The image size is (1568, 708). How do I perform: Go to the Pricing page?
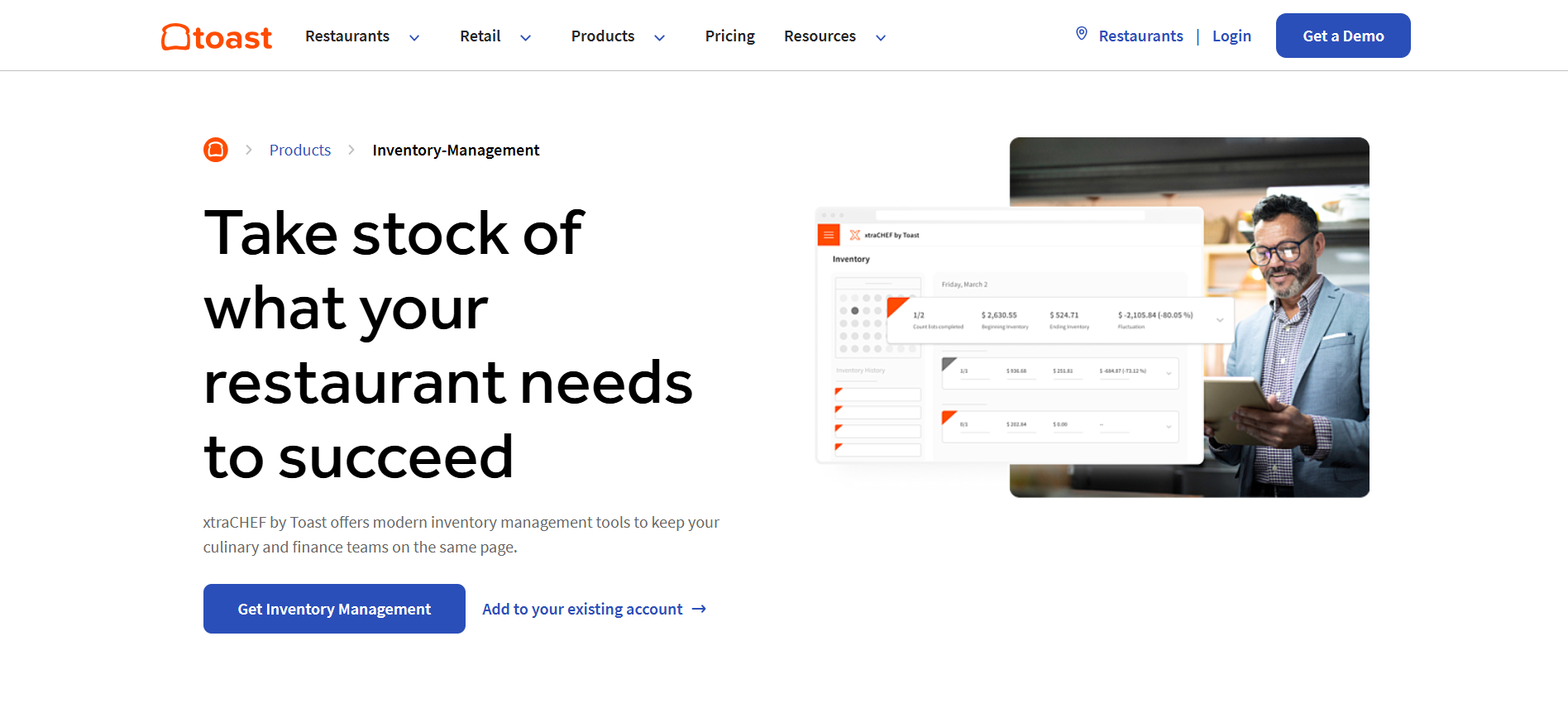(730, 36)
